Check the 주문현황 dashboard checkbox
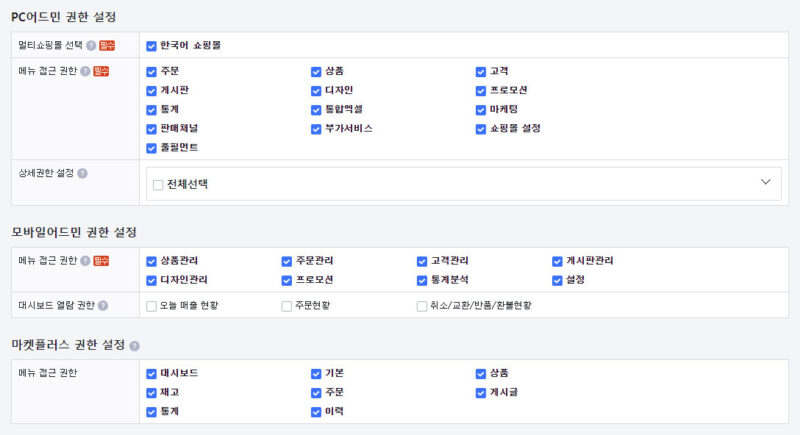Viewport: 800px width, 435px height. click(x=287, y=305)
